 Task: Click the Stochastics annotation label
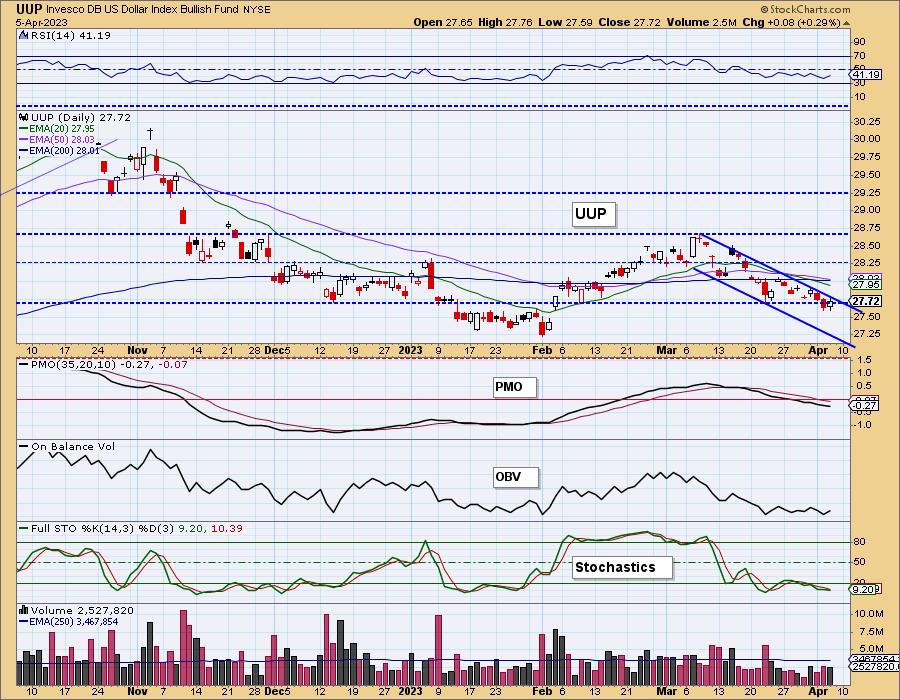[x=622, y=567]
